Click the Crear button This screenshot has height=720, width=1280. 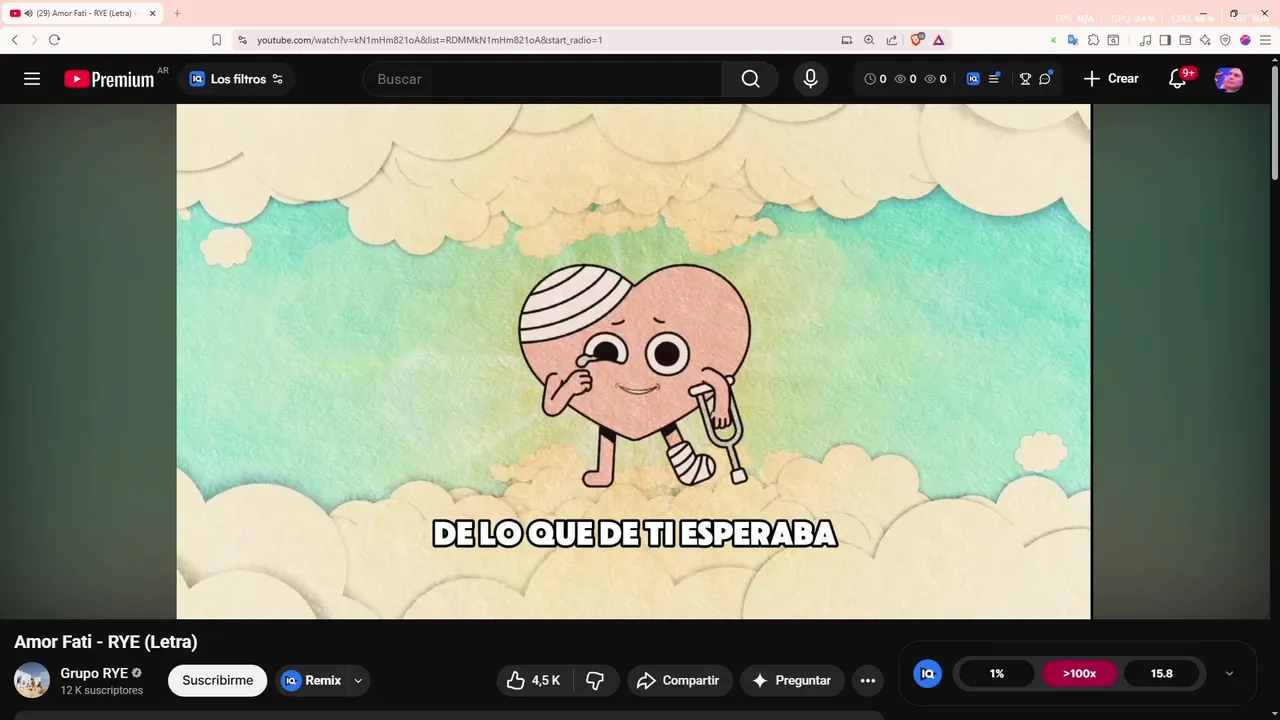tap(1111, 78)
